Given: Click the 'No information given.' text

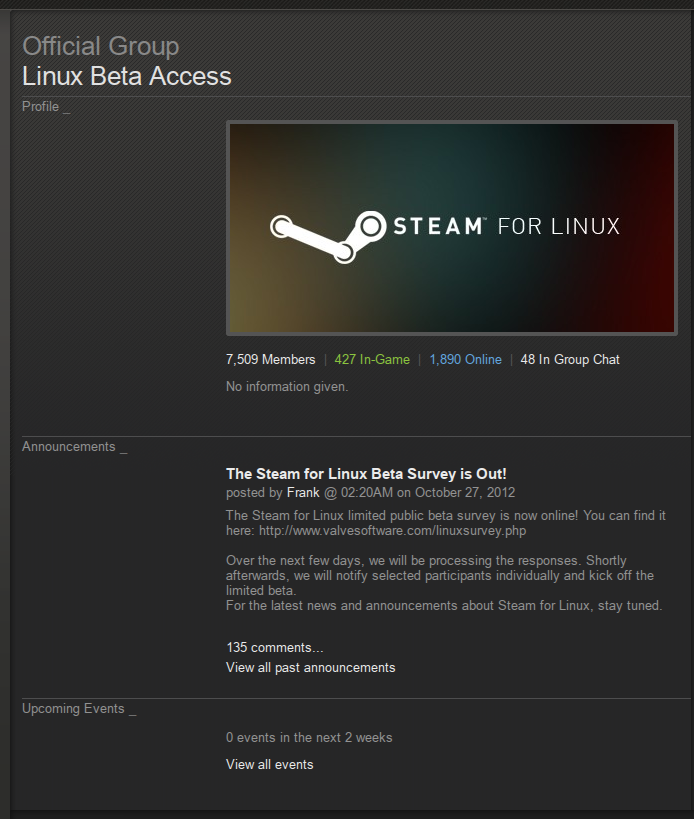Looking at the screenshot, I should (287, 386).
